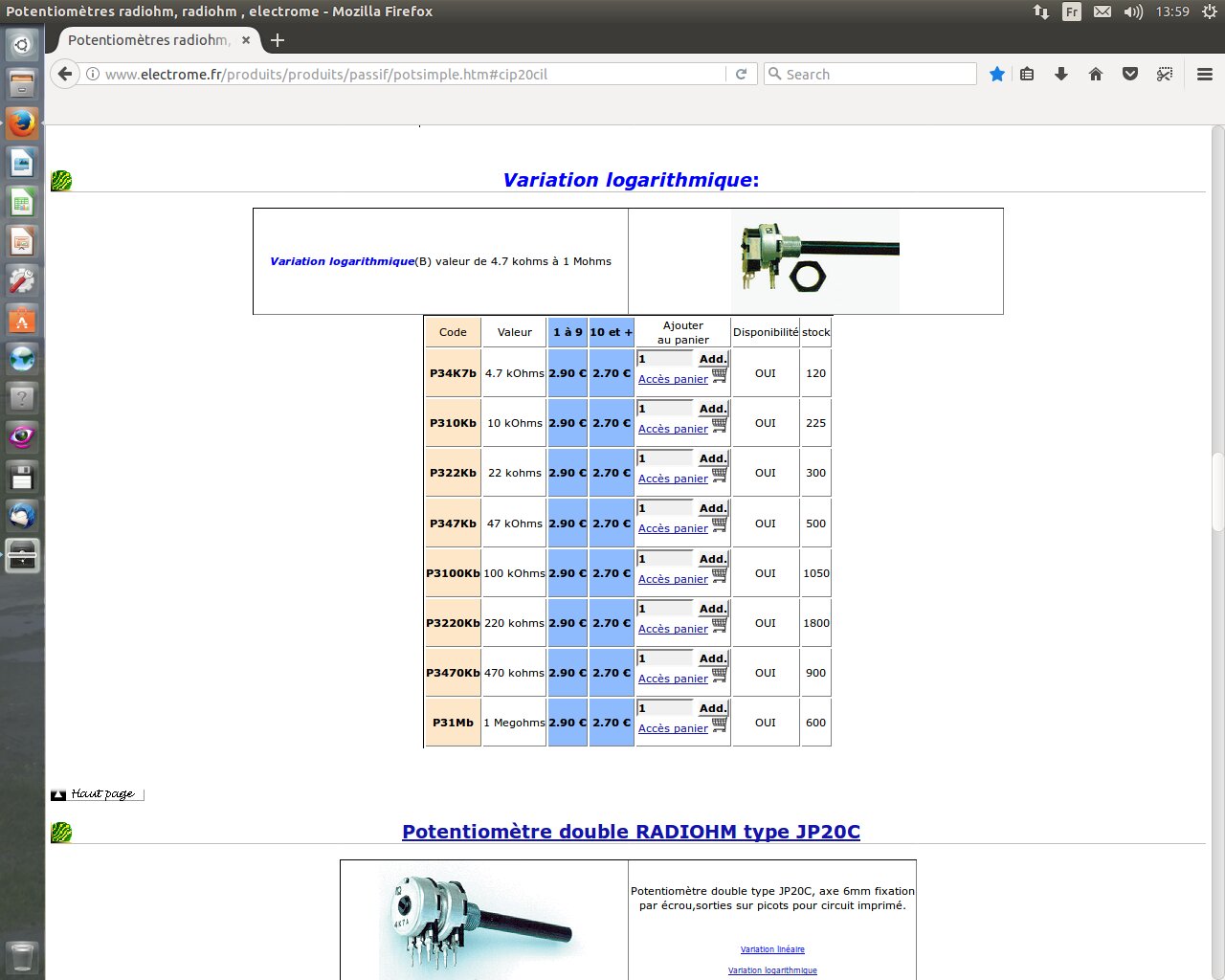
Task: Click Add. button for P3470Kb
Action: point(712,658)
